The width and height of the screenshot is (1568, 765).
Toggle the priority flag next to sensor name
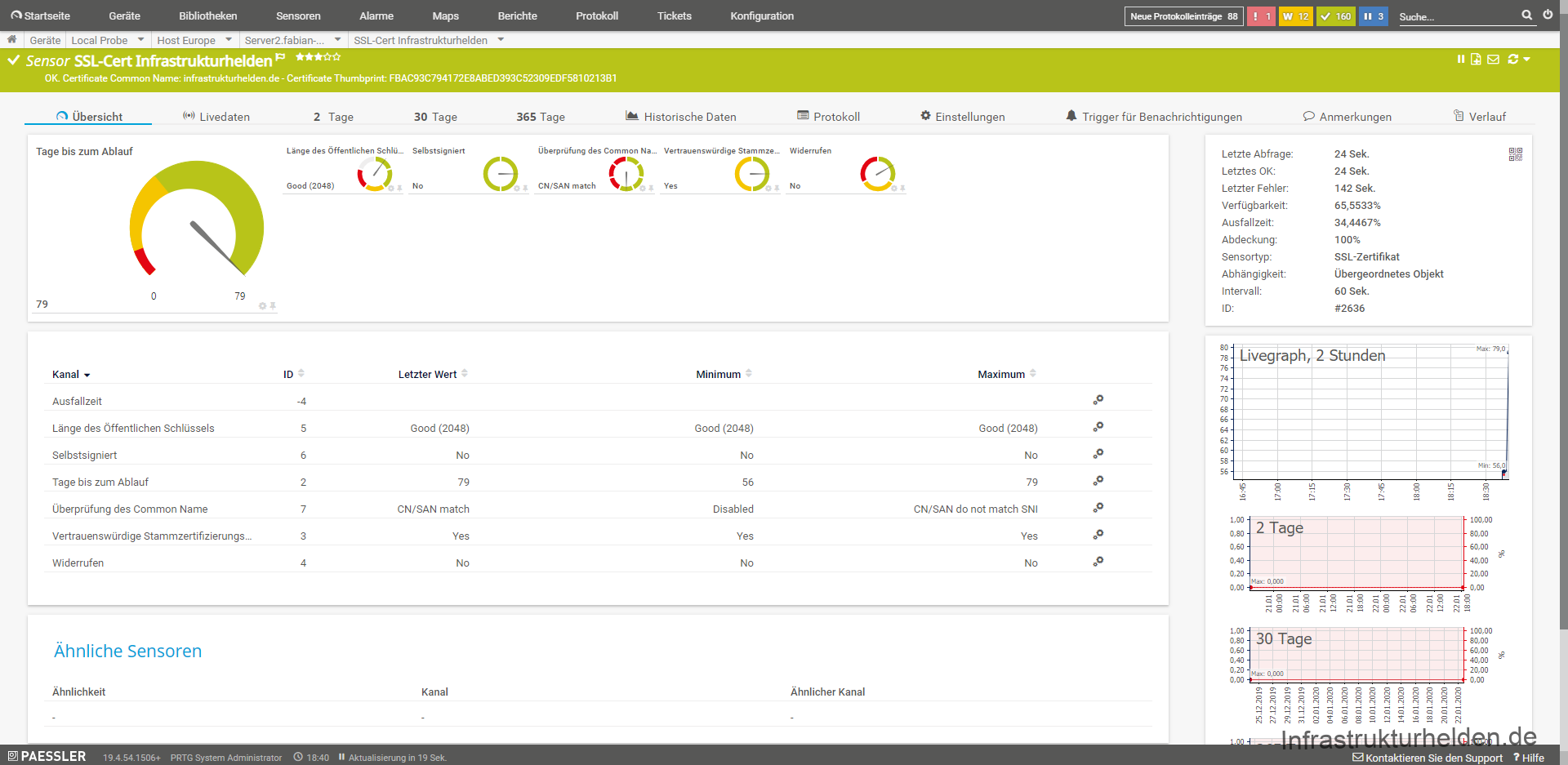click(281, 57)
